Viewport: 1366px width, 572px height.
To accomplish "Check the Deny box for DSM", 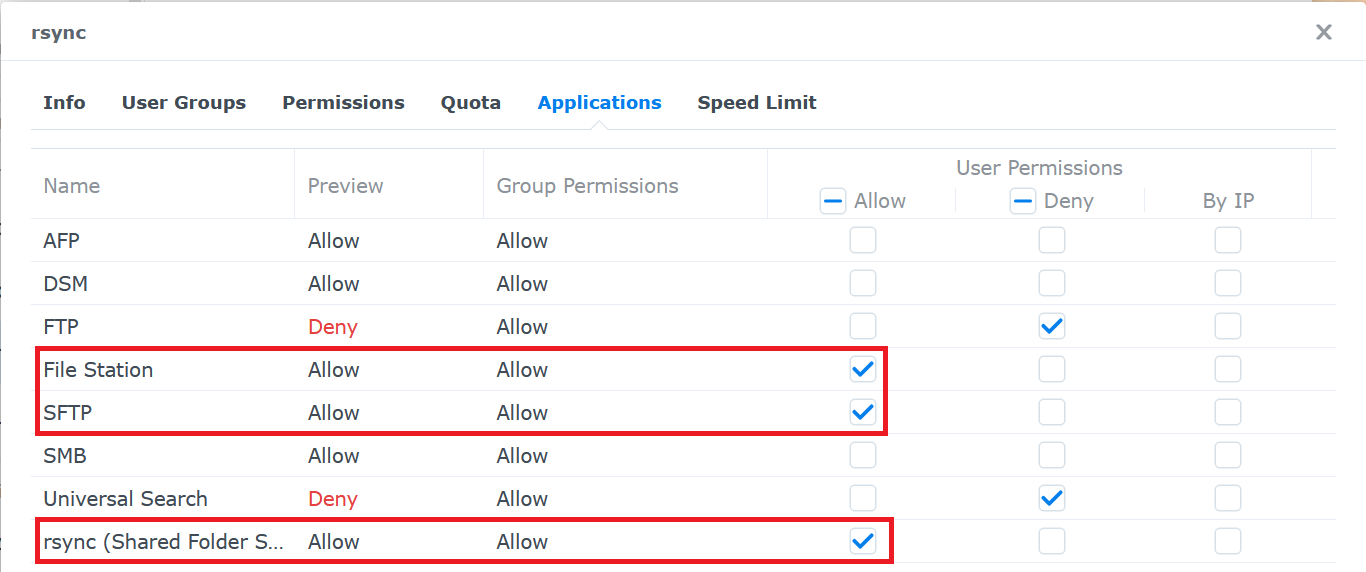I will tap(1051, 283).
